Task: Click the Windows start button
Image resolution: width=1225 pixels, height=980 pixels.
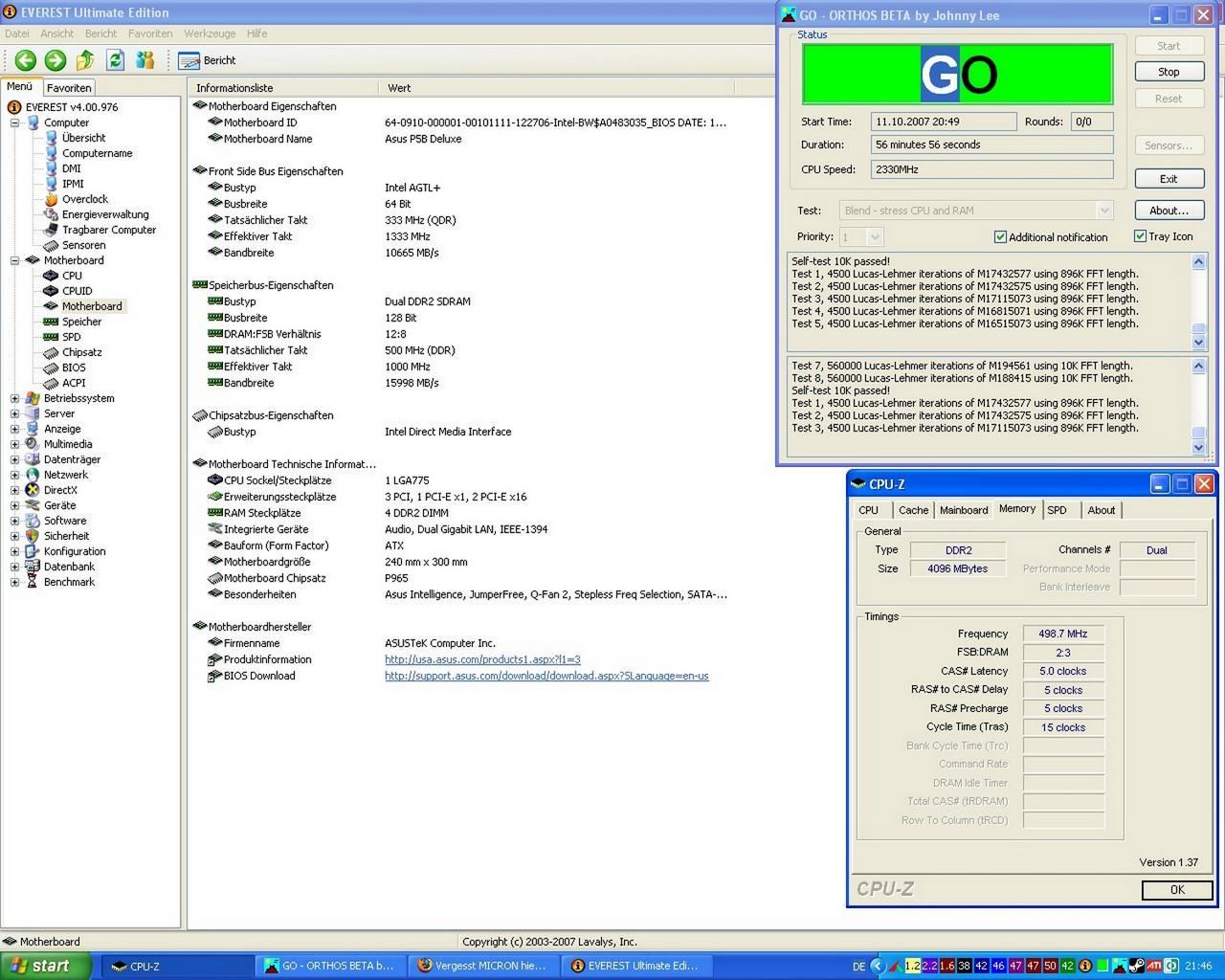Action: [x=46, y=966]
